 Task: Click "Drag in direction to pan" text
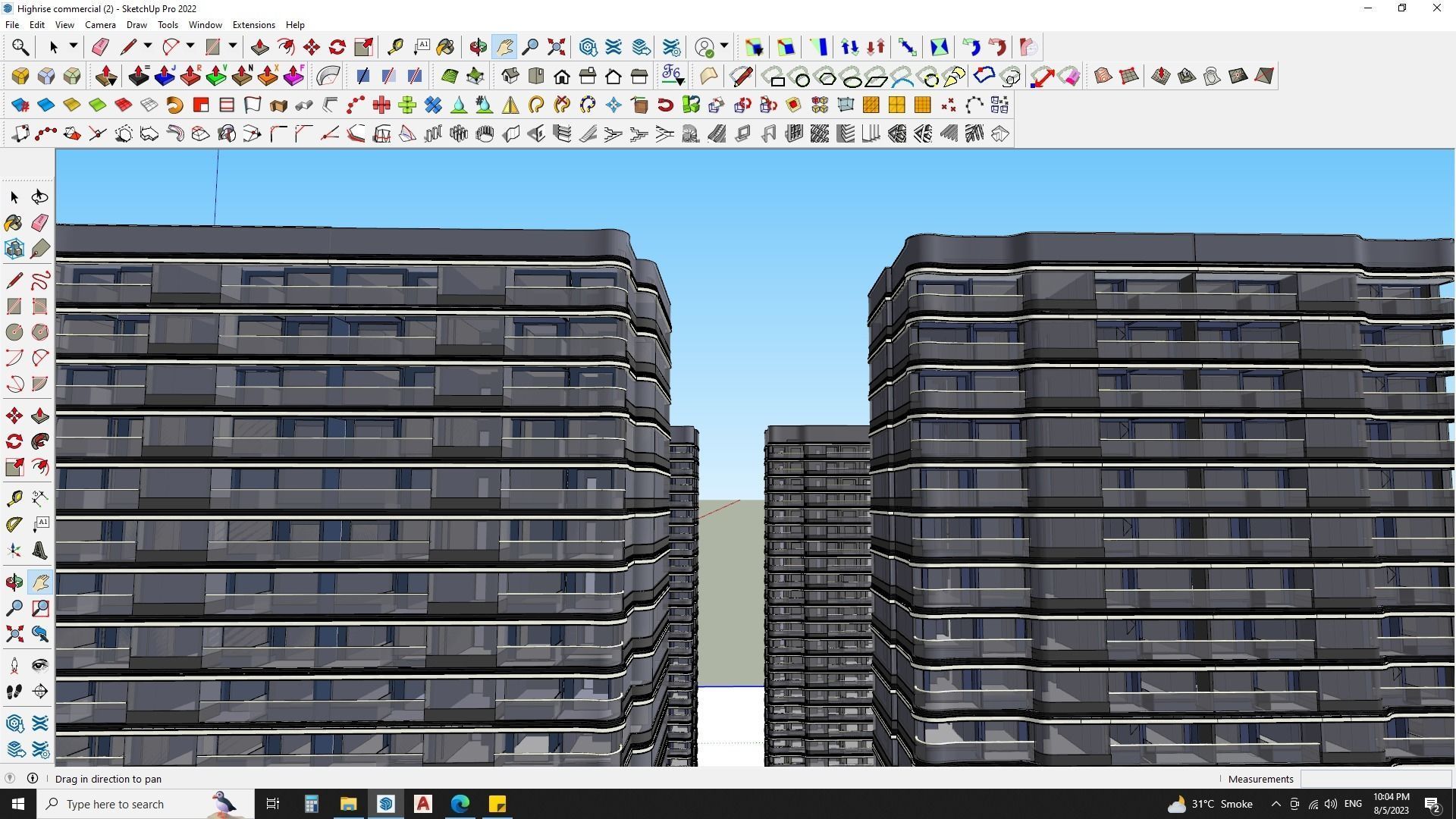click(108, 779)
